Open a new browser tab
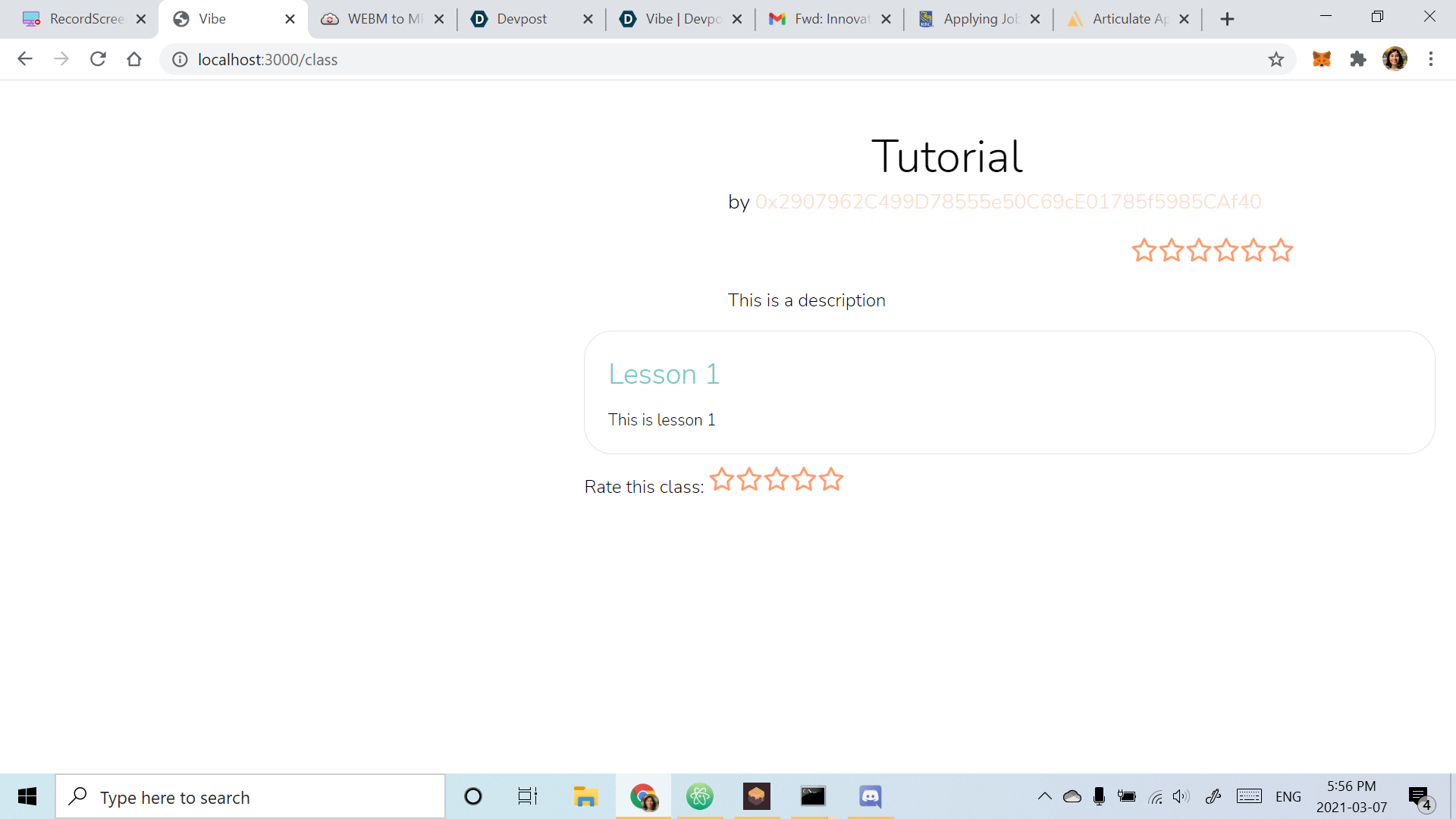The width and height of the screenshot is (1456, 819). click(x=1227, y=19)
